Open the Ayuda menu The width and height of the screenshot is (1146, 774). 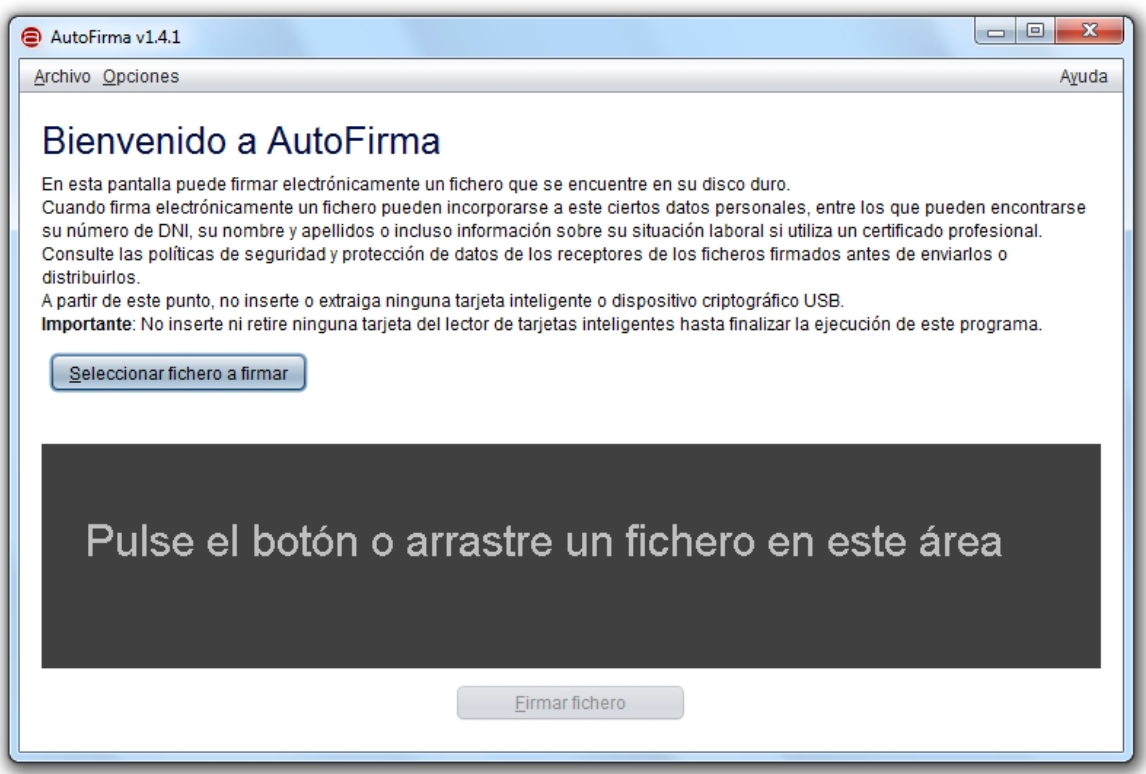tap(1083, 76)
